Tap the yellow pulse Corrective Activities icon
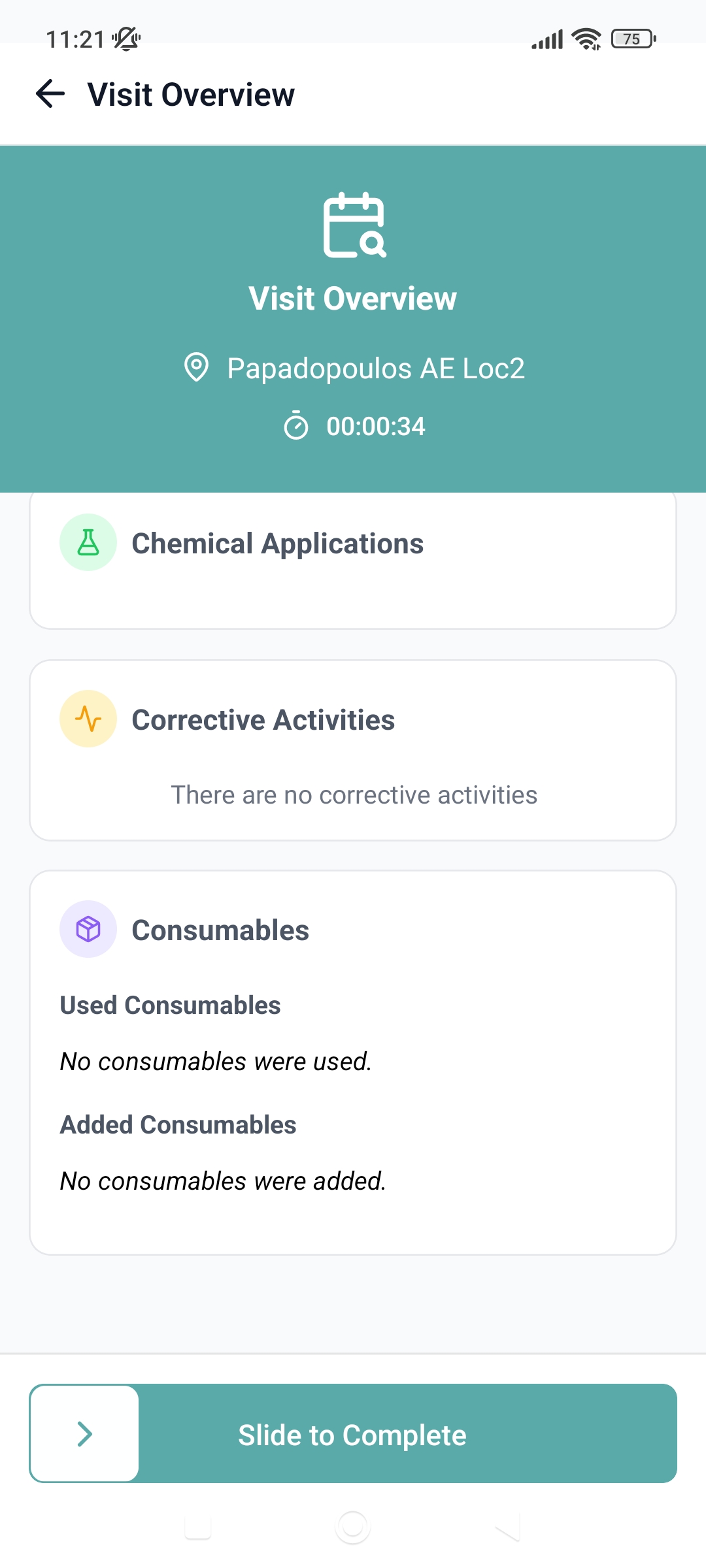This screenshot has height=1568, width=706. tap(88, 719)
